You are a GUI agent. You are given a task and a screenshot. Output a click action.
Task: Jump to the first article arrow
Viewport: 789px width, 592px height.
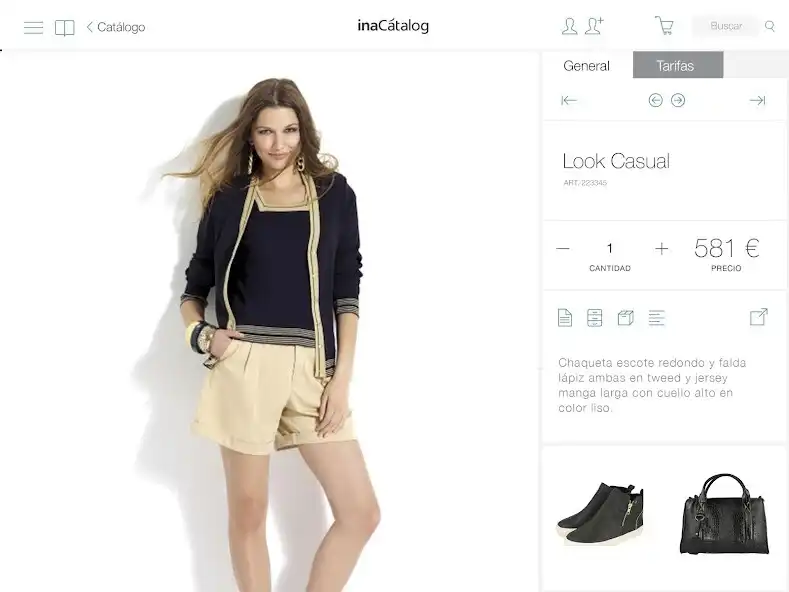click(x=569, y=101)
